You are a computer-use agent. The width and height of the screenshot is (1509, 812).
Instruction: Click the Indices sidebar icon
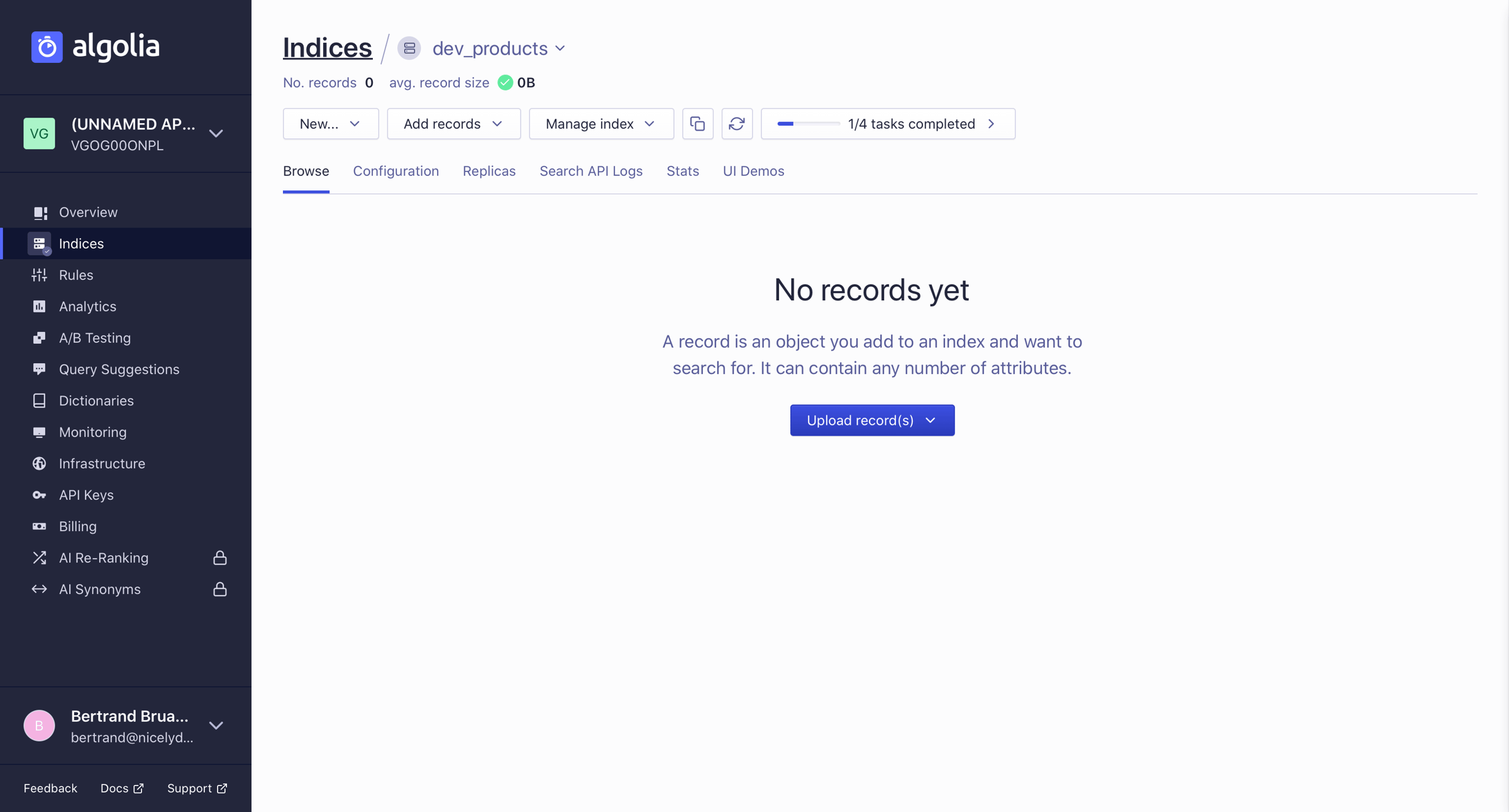(x=39, y=243)
